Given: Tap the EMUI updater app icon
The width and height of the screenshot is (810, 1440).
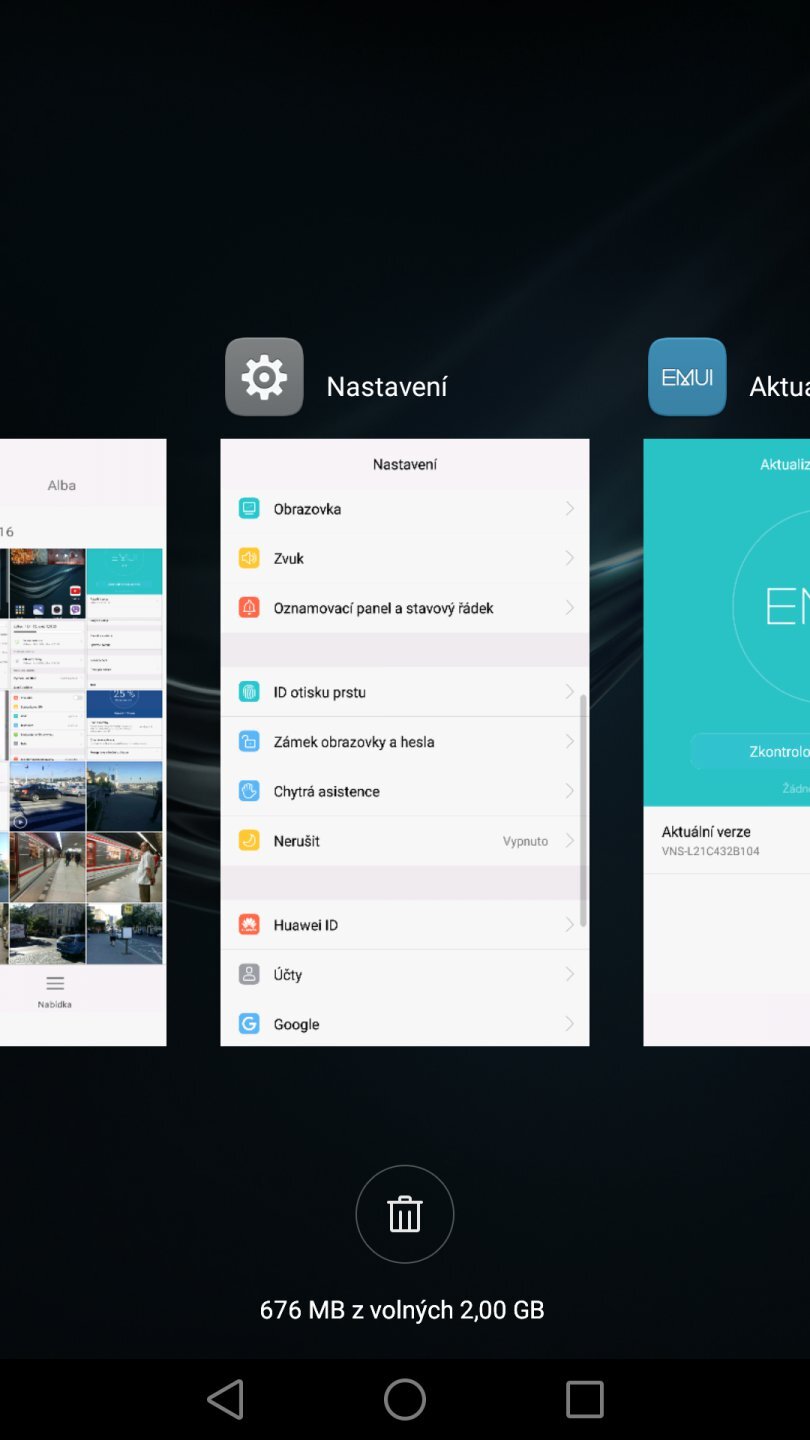Looking at the screenshot, I should point(687,377).
